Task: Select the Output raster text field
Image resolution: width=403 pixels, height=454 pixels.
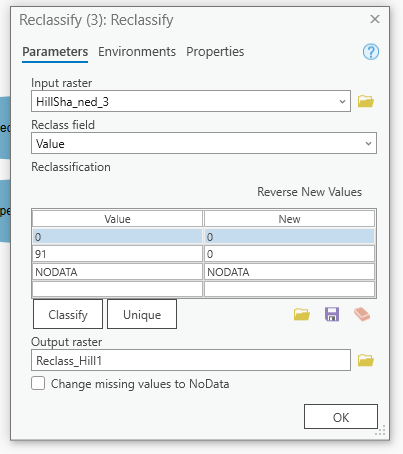Action: click(x=191, y=360)
